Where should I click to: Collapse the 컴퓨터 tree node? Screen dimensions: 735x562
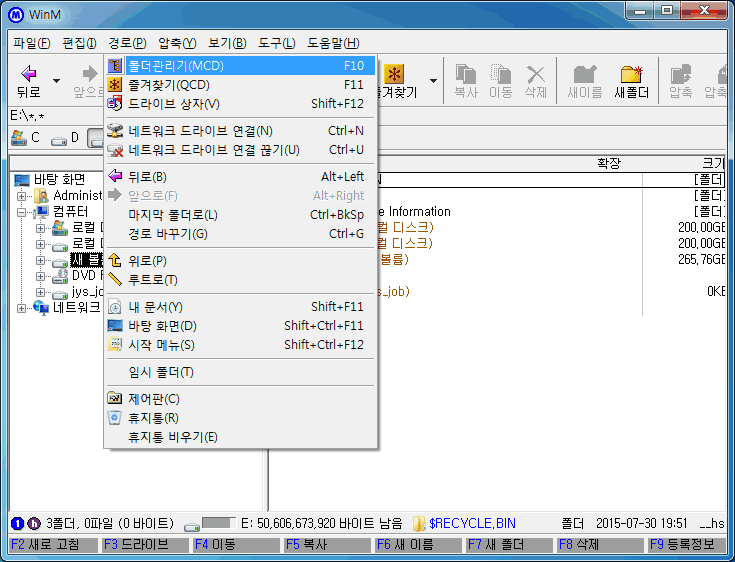[21, 212]
